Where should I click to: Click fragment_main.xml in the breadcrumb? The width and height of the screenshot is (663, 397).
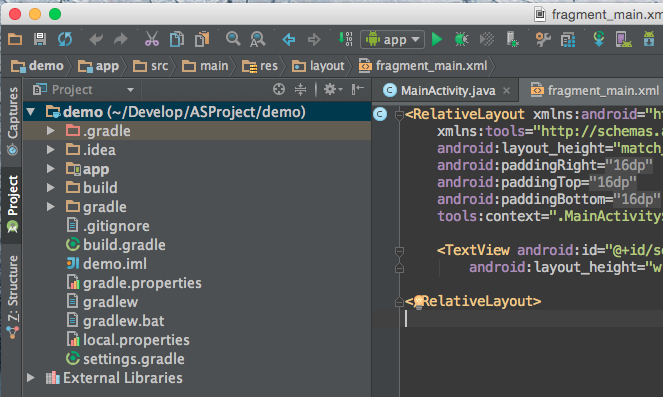pyautogui.click(x=423, y=66)
